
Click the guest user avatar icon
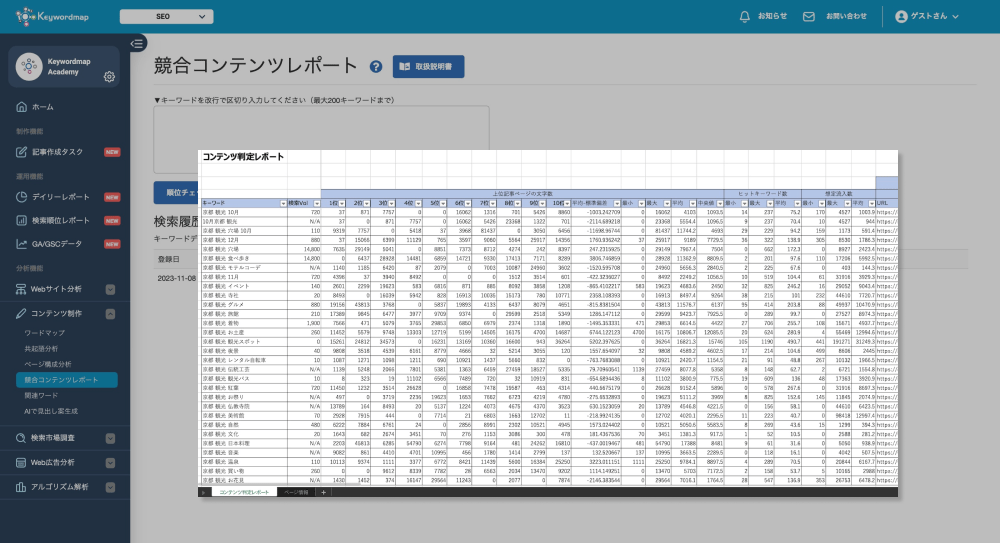[x=901, y=17]
